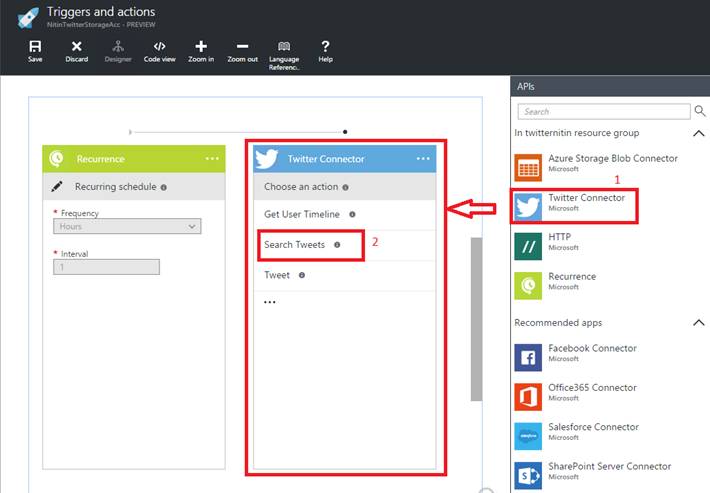The height and width of the screenshot is (493, 710).
Task: Click the Salesforce Connector label
Action: pyautogui.click(x=593, y=426)
